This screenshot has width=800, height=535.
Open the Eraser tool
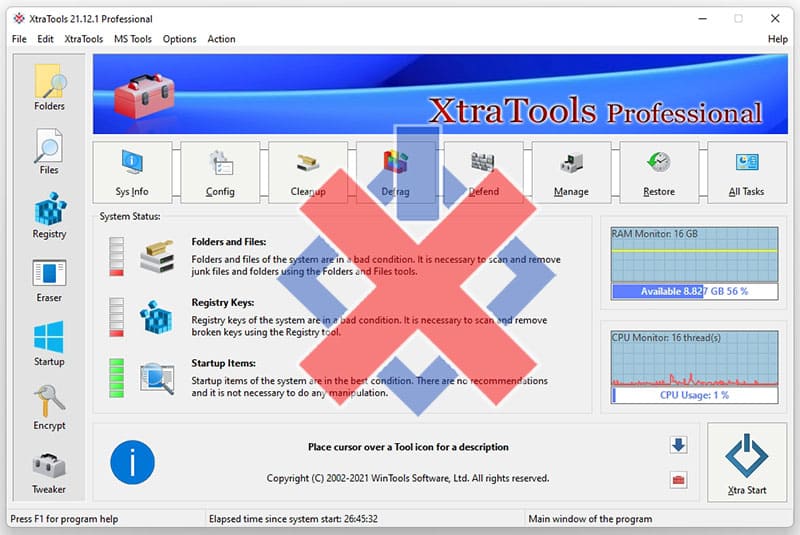49,281
